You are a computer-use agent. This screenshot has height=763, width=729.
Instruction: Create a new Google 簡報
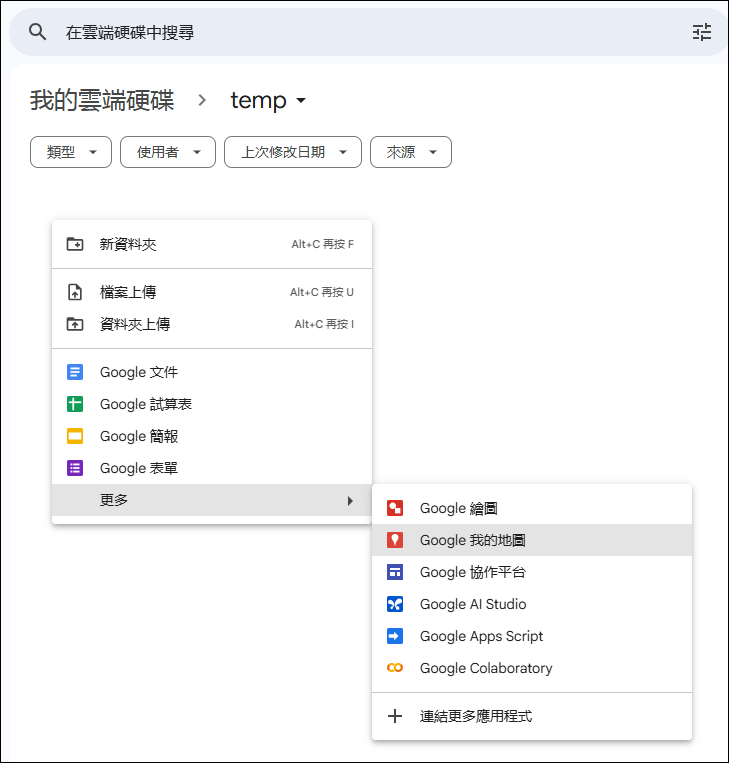coord(212,436)
